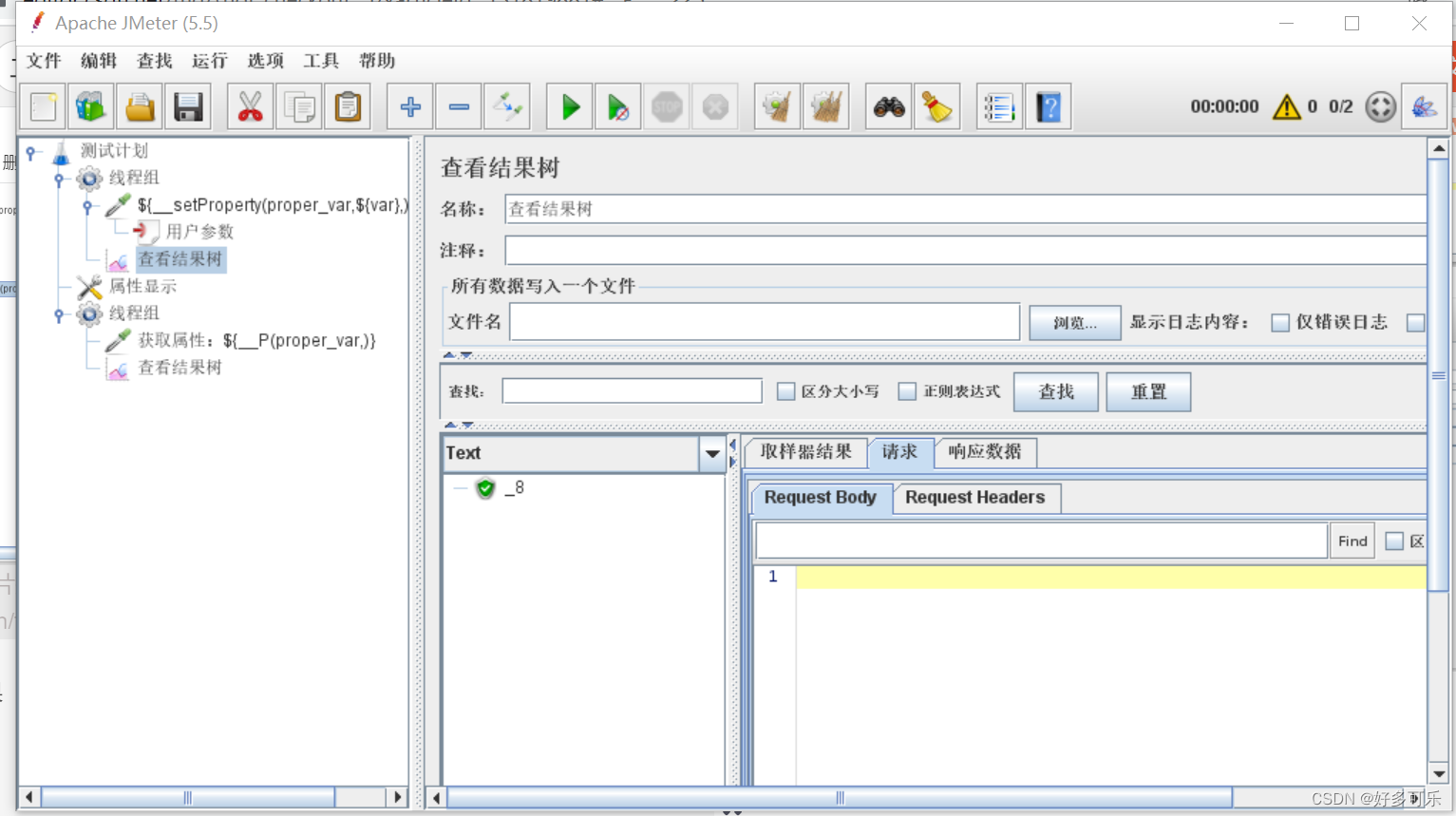Open the Text renderer dropdown
This screenshot has height=816, width=1456.
(712, 454)
